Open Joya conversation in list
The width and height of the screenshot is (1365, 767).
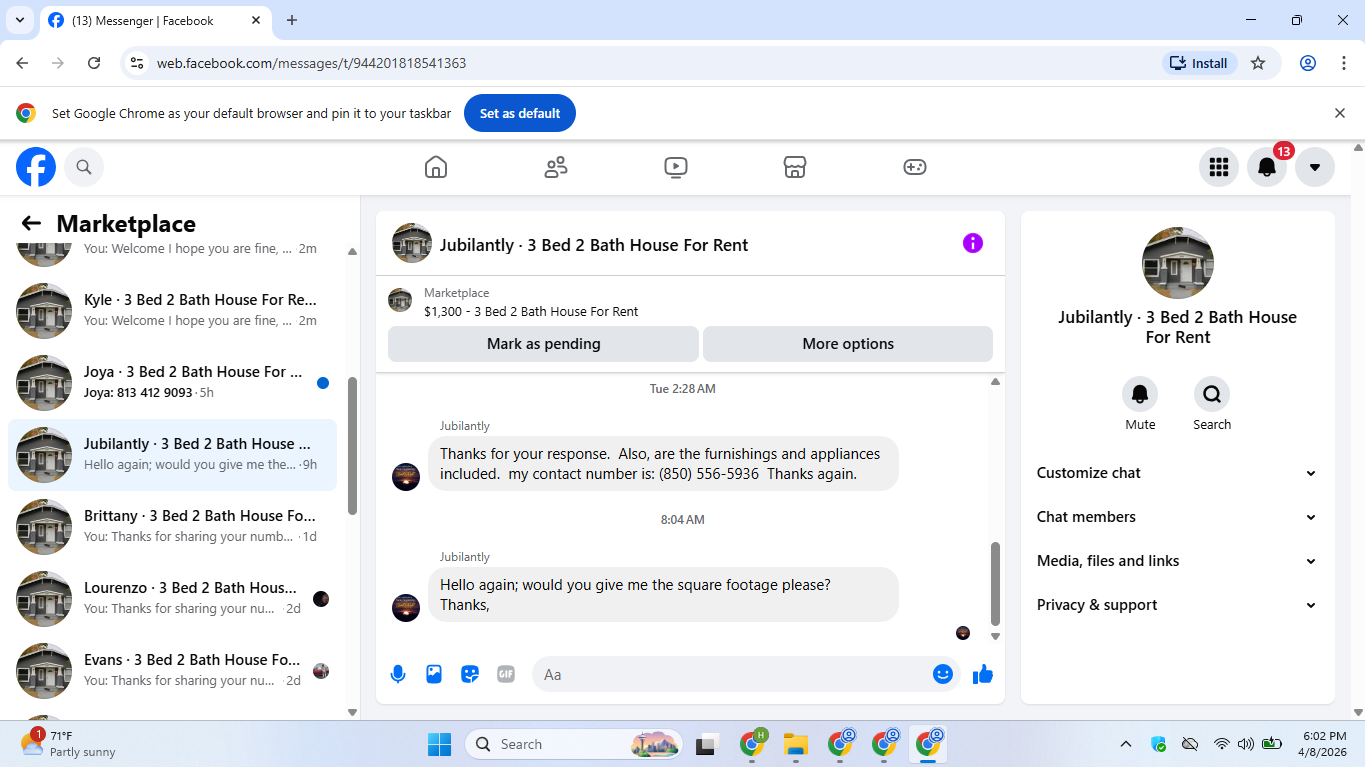(x=172, y=383)
